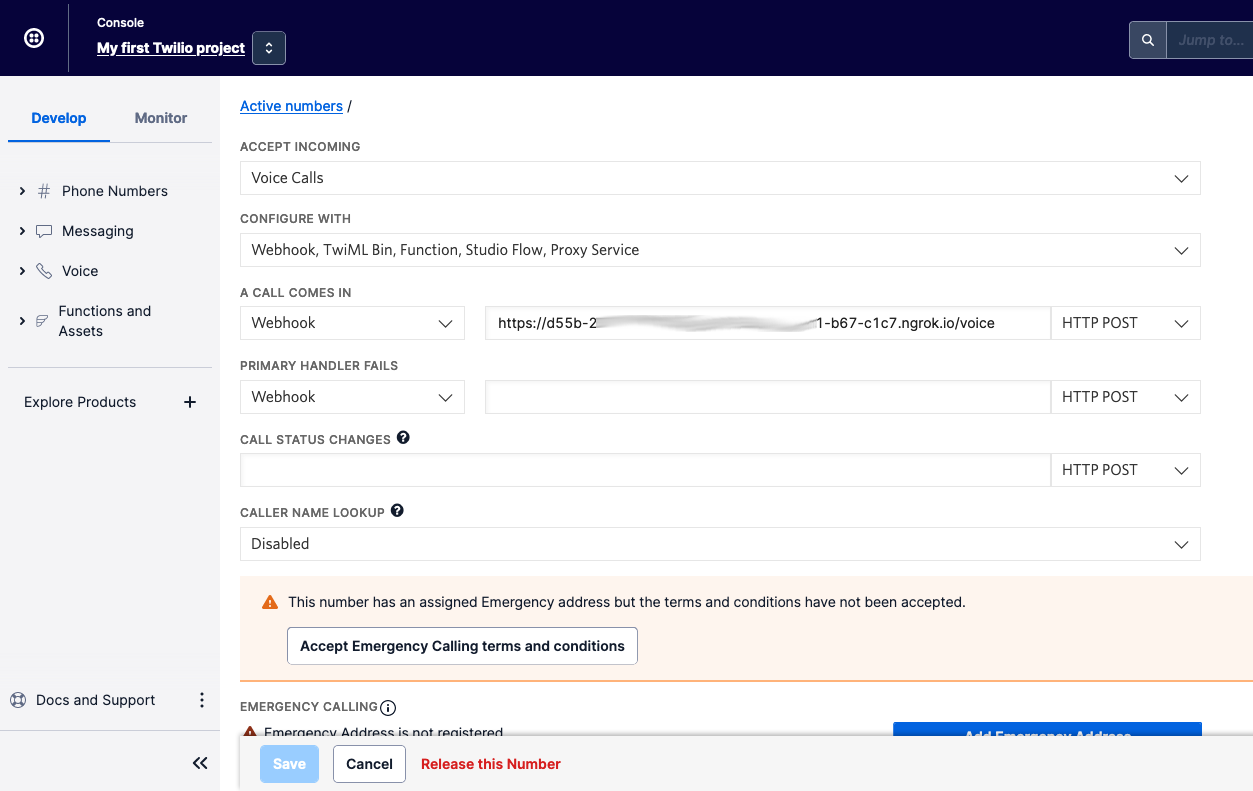
Task: Open My first Twilio project link
Action: pos(171,47)
